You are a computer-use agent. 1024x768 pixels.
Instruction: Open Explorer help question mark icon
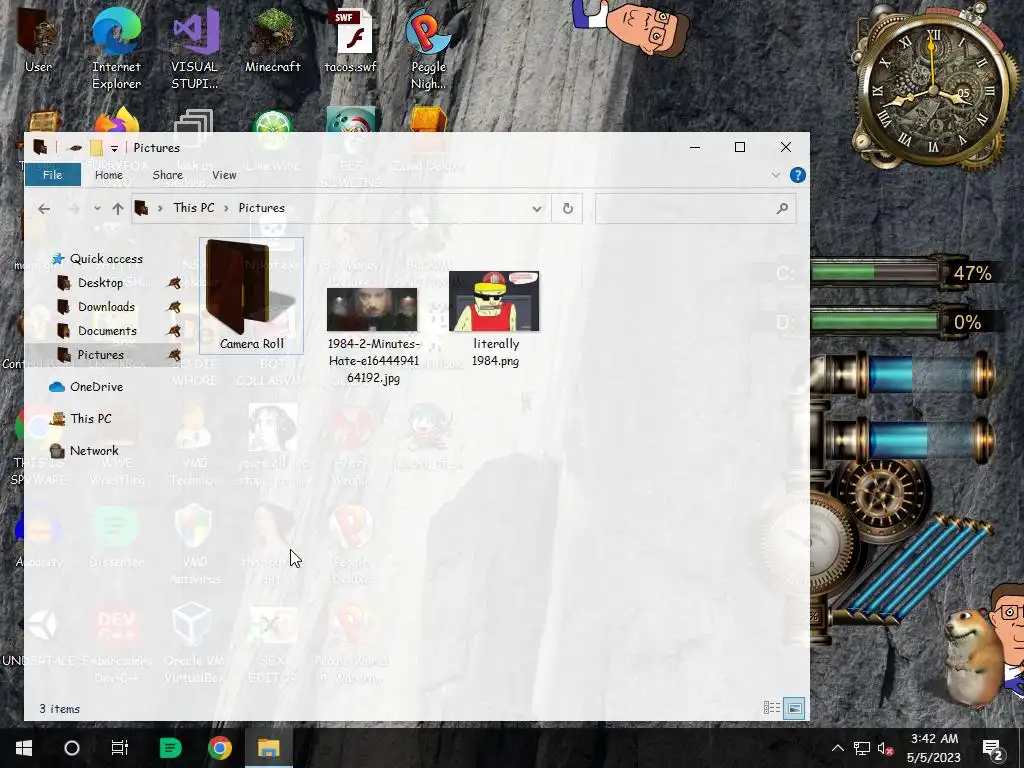click(797, 175)
